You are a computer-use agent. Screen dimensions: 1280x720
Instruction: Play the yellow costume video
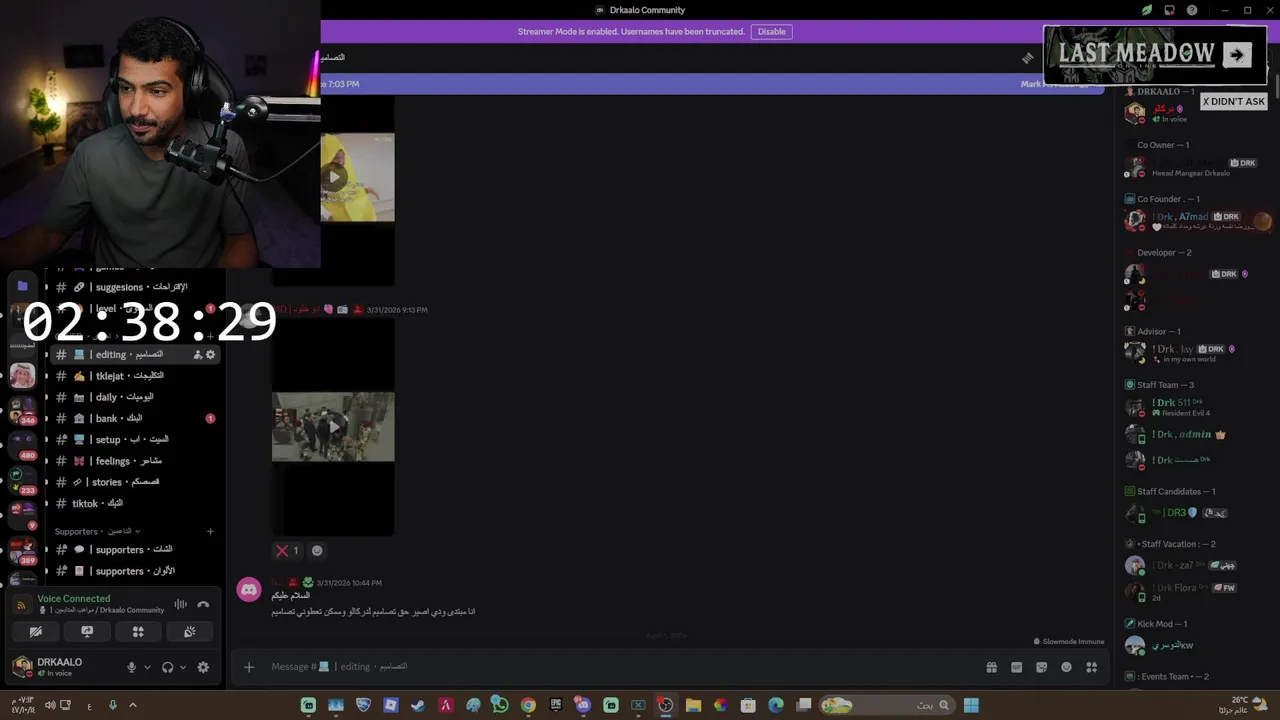click(334, 177)
